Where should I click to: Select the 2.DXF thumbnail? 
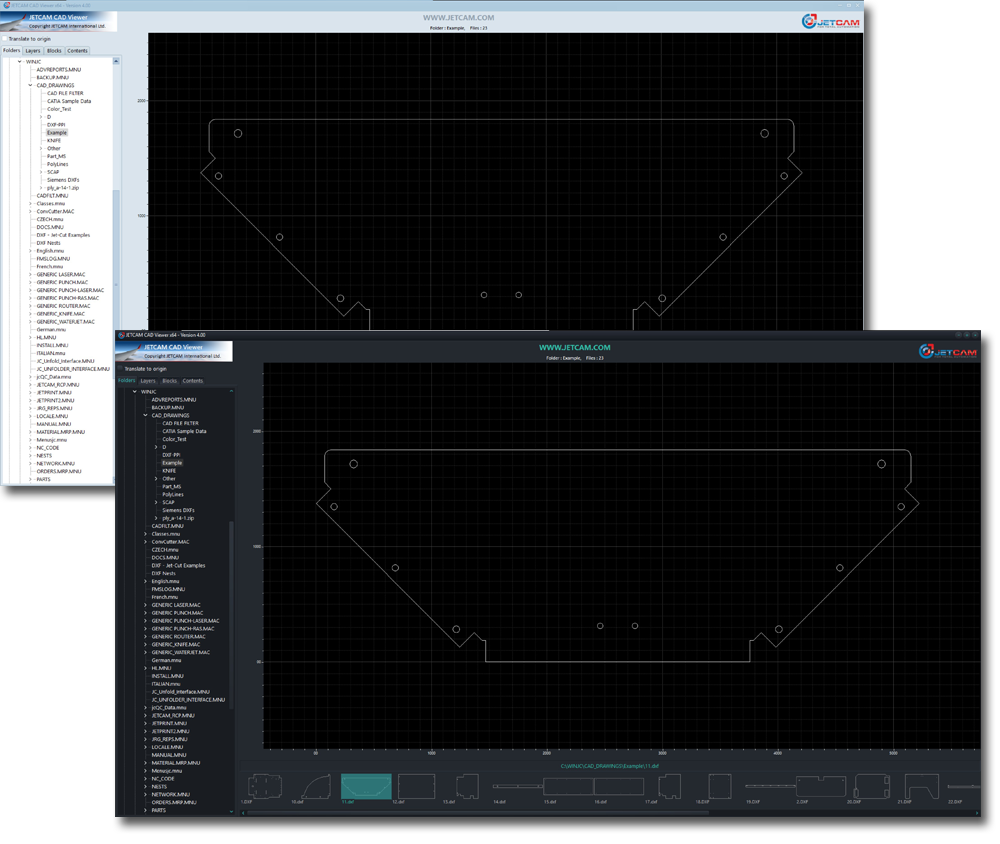821,787
